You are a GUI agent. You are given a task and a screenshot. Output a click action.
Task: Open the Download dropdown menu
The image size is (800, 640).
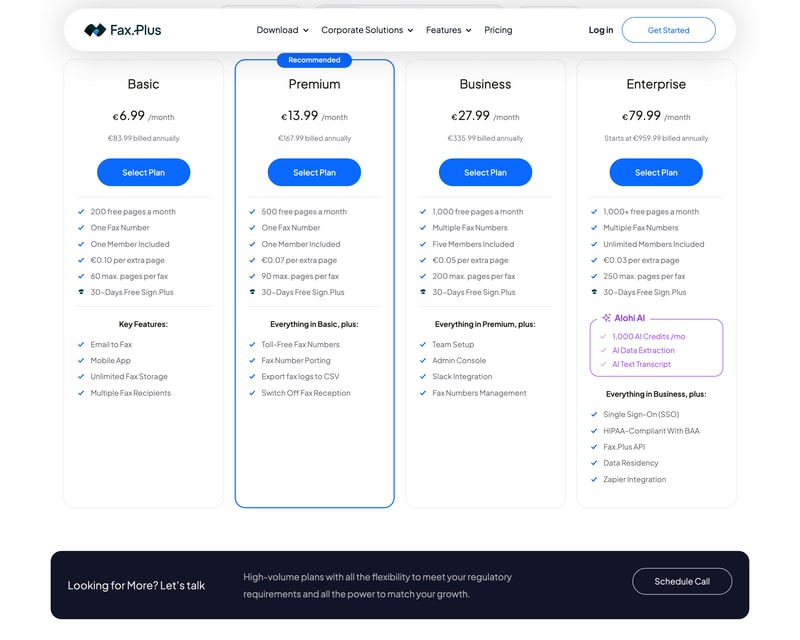tap(282, 30)
